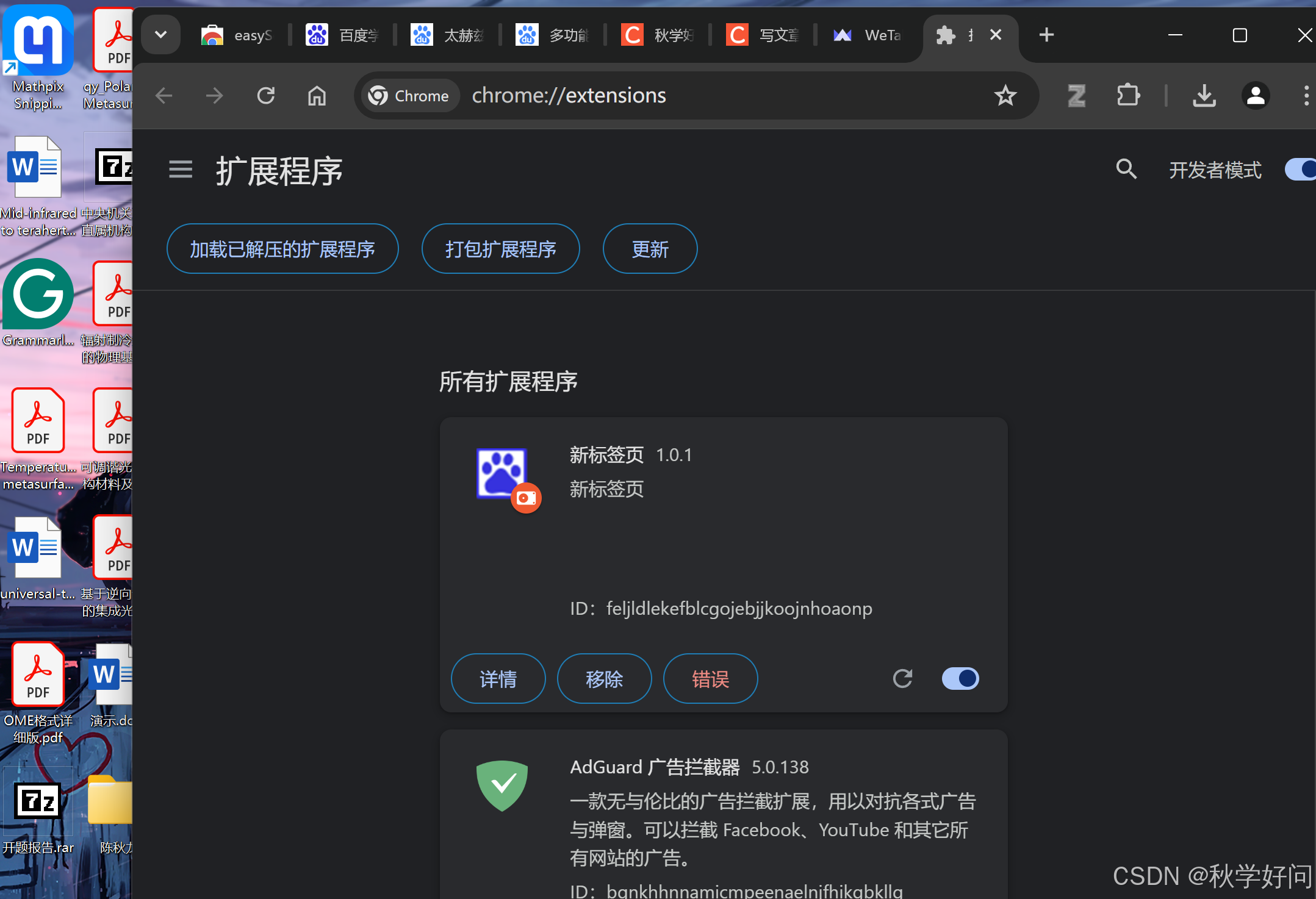Open Grammarly desktop shortcut icon
The height and width of the screenshot is (899, 1316).
[x=38, y=295]
